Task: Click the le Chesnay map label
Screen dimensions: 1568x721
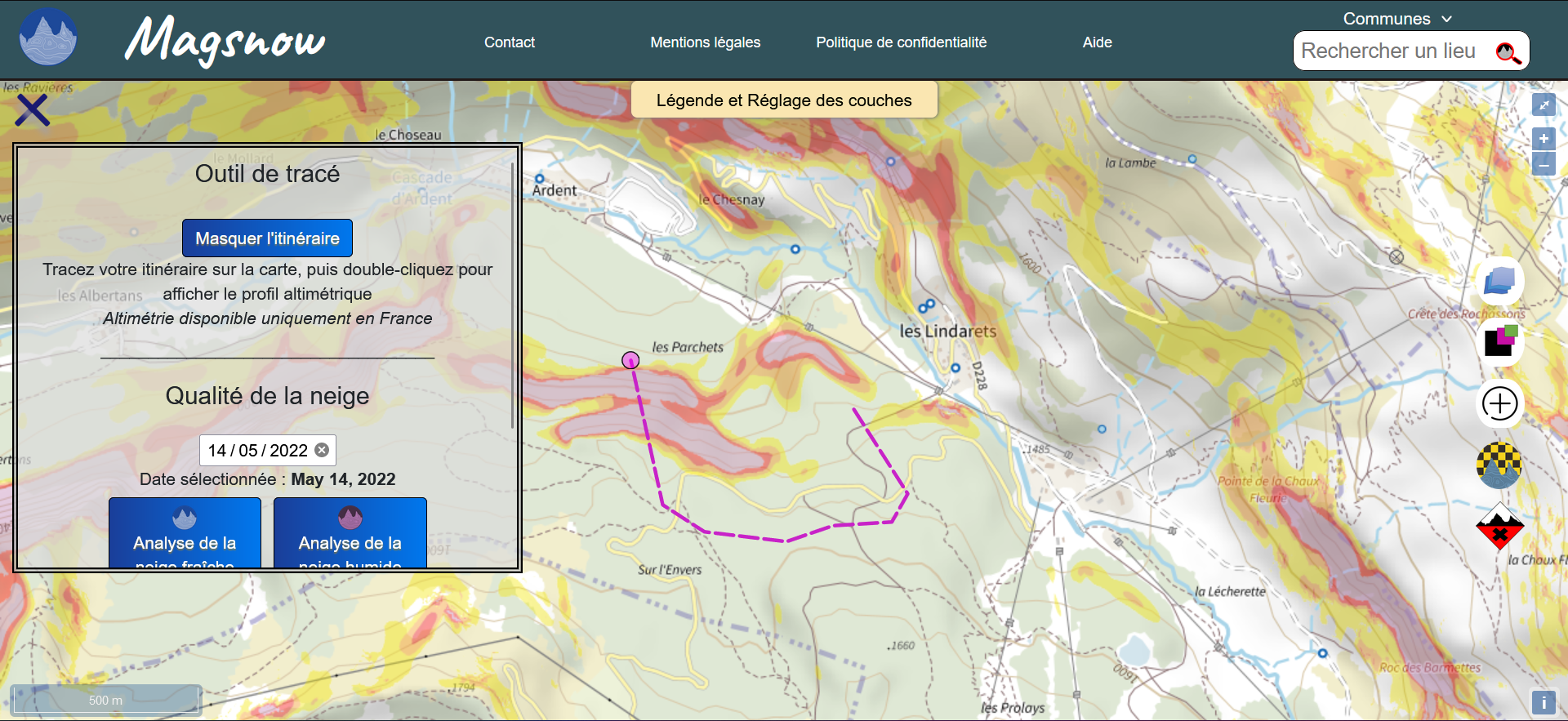Action: click(732, 200)
